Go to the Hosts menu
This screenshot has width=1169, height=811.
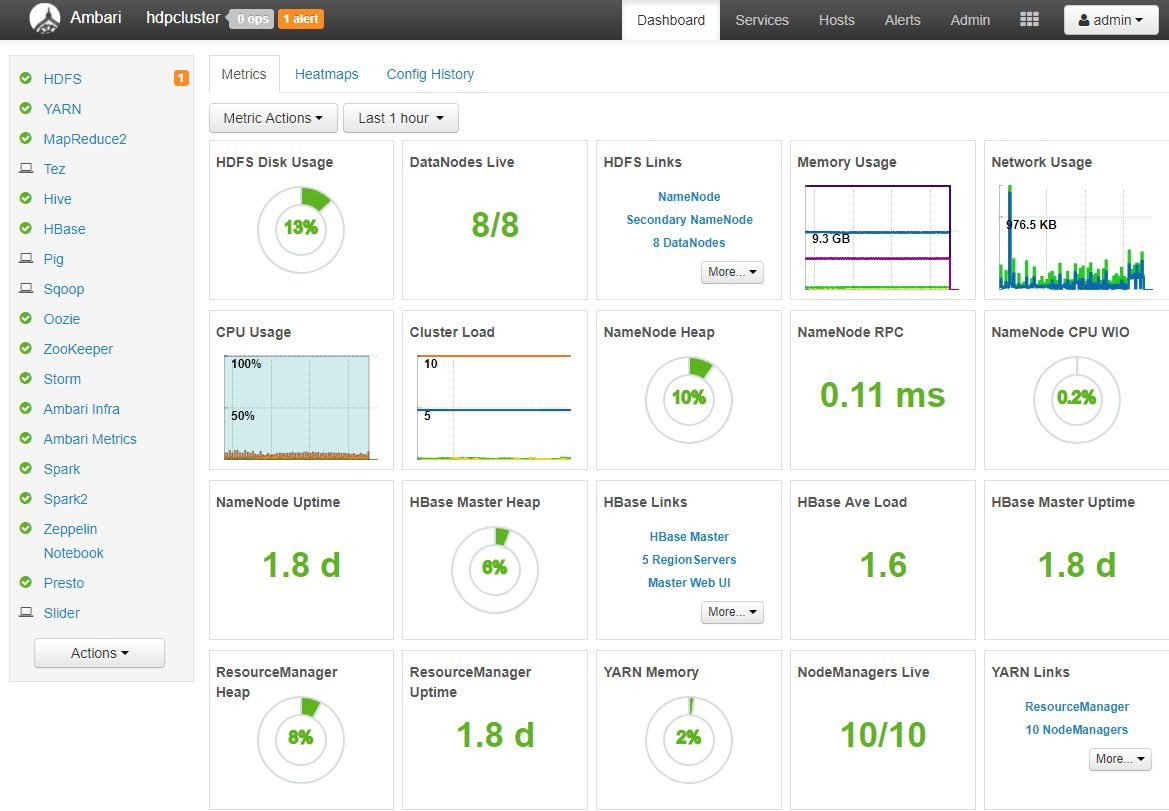[836, 20]
